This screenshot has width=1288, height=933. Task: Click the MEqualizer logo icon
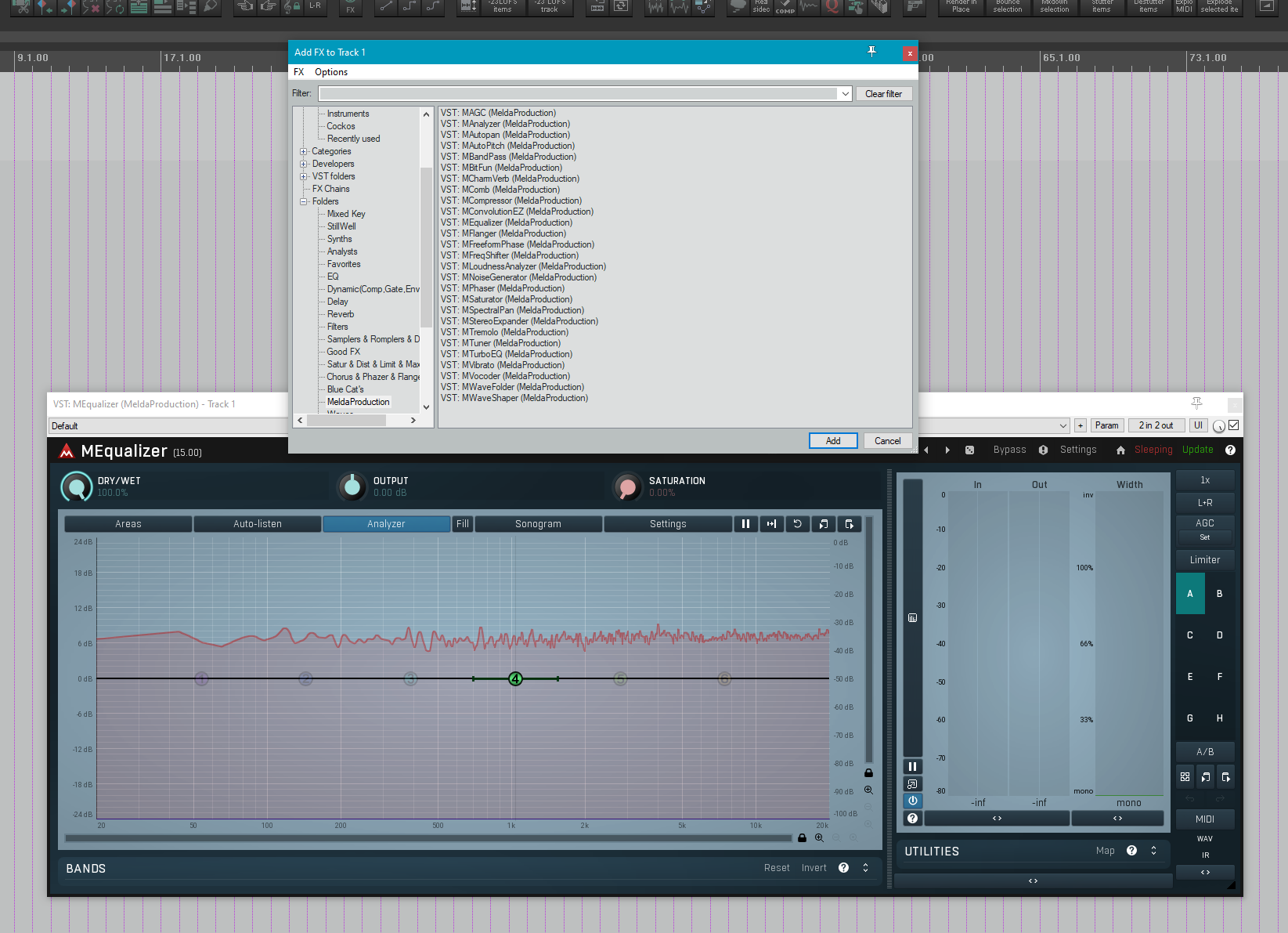[x=67, y=451]
